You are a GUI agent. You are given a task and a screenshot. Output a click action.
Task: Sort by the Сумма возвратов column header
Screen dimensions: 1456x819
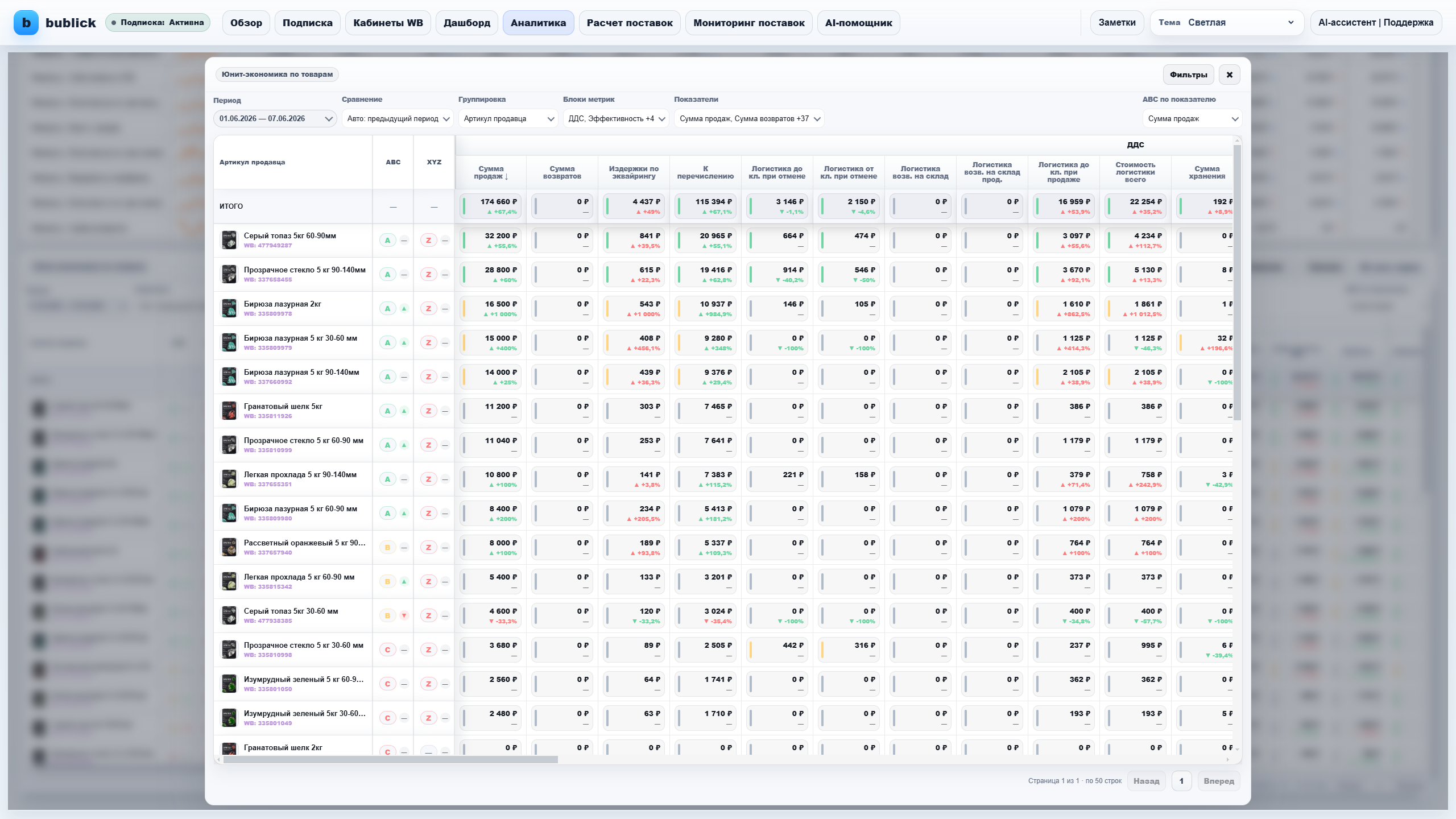pyautogui.click(x=562, y=172)
